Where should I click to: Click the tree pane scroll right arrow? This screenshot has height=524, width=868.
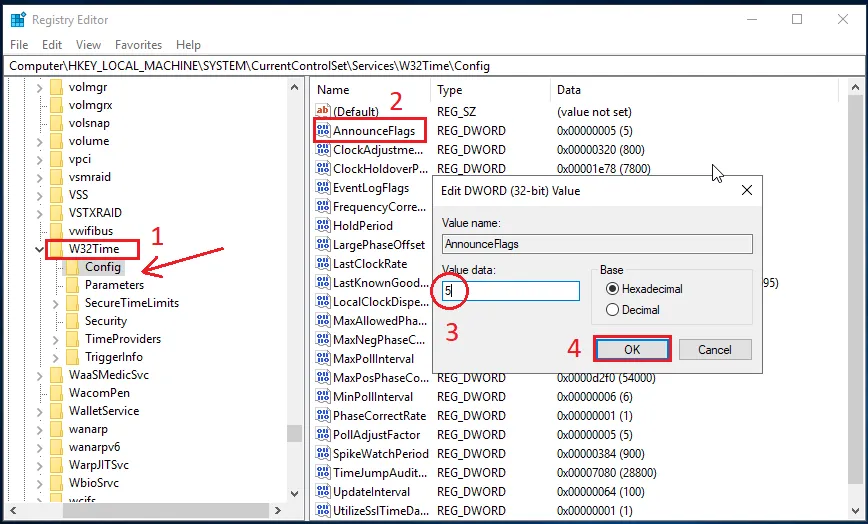click(278, 510)
